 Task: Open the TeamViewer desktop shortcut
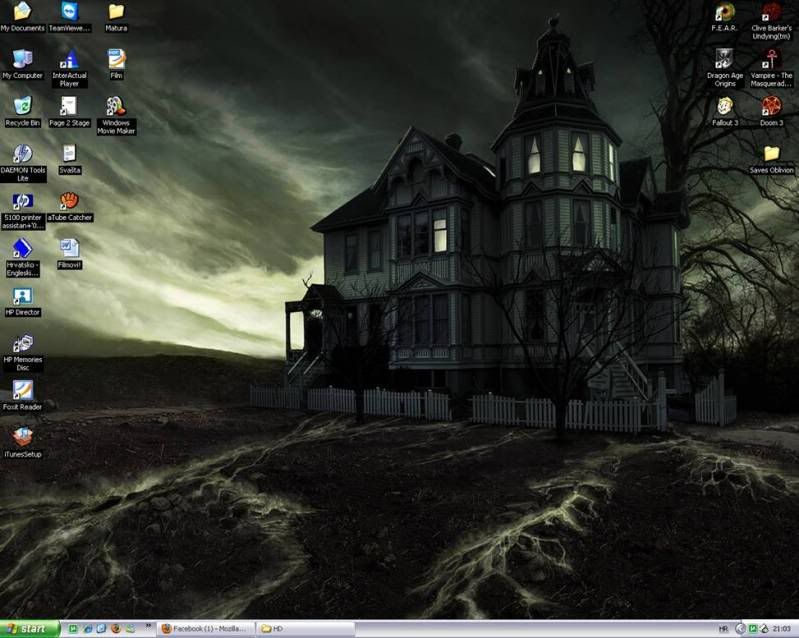(69, 12)
